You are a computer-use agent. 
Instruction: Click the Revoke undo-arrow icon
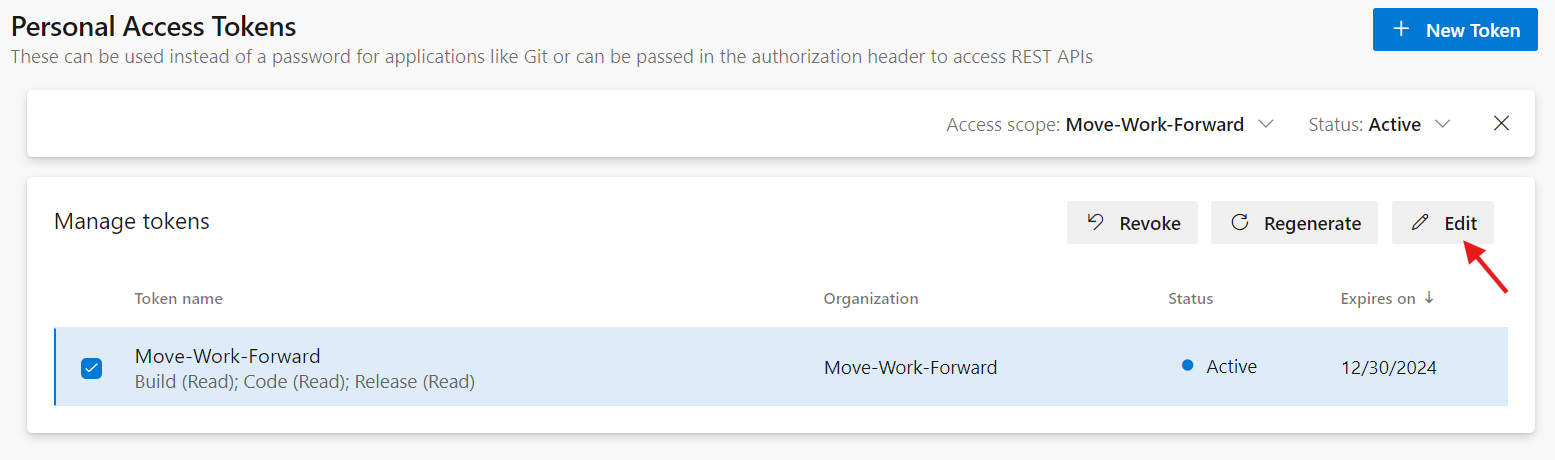pyautogui.click(x=1096, y=223)
